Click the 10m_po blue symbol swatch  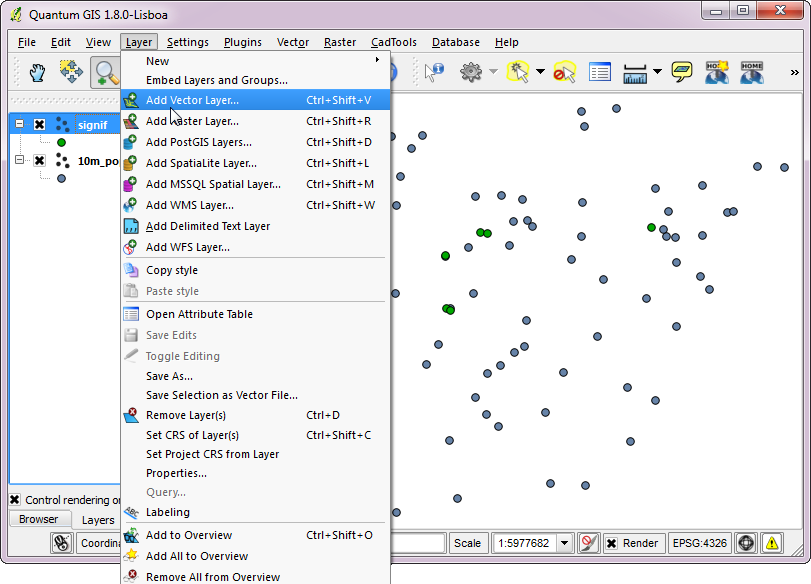click(x=62, y=178)
